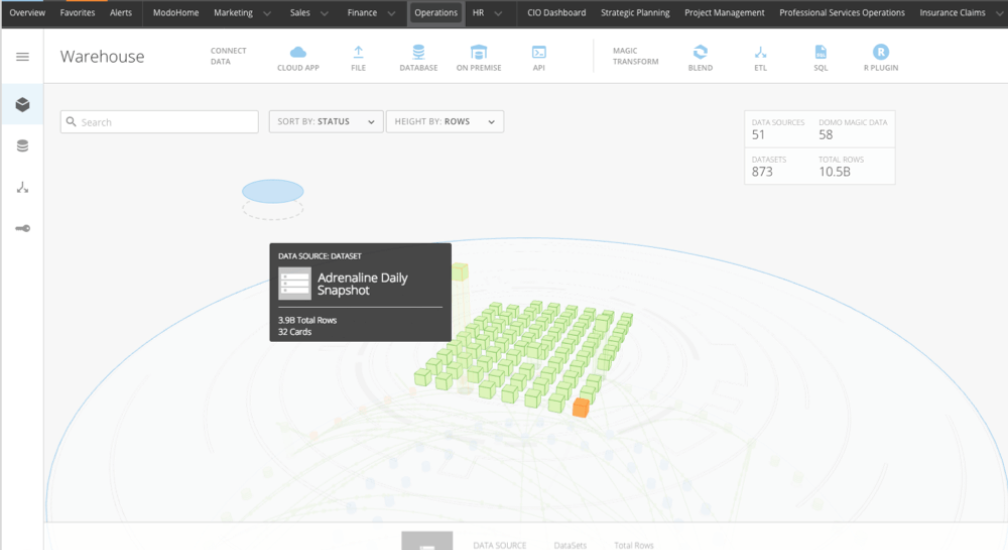Expand the HR menu chevron

[x=498, y=13]
